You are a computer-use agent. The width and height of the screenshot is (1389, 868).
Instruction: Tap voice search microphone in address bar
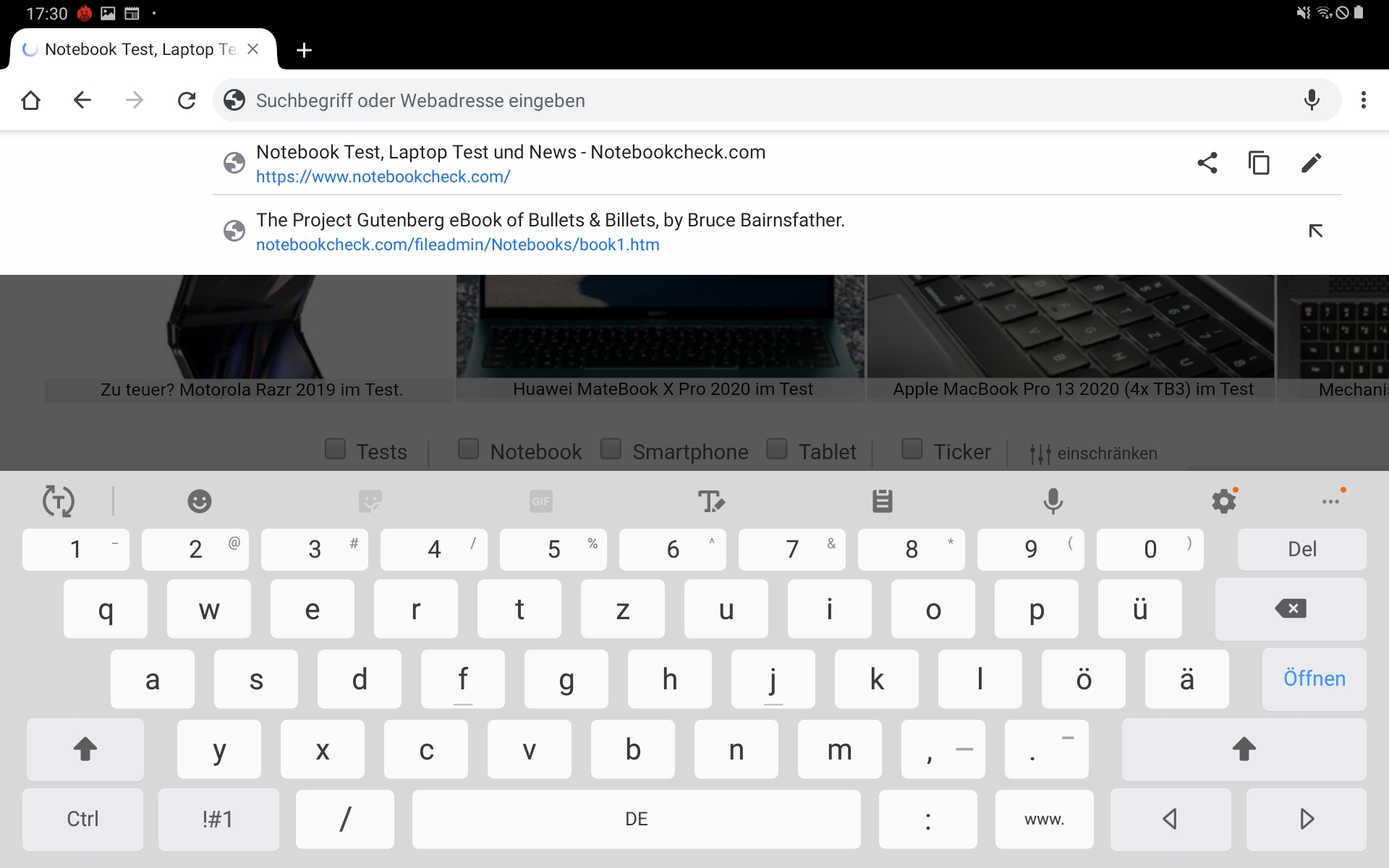1312,100
